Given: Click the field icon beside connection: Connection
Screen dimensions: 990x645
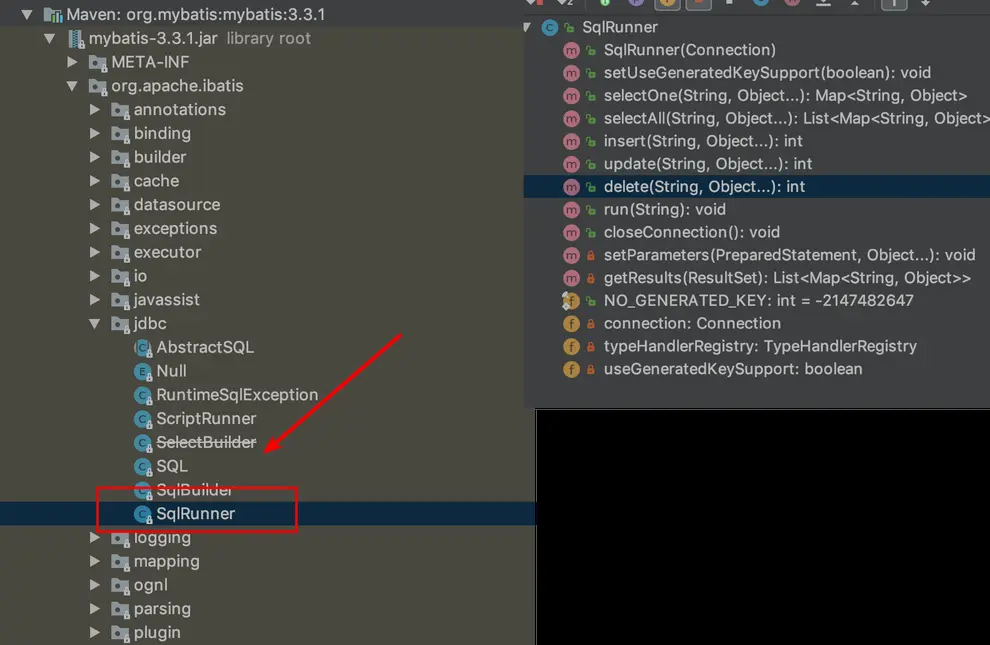Looking at the screenshot, I should 571,324.
